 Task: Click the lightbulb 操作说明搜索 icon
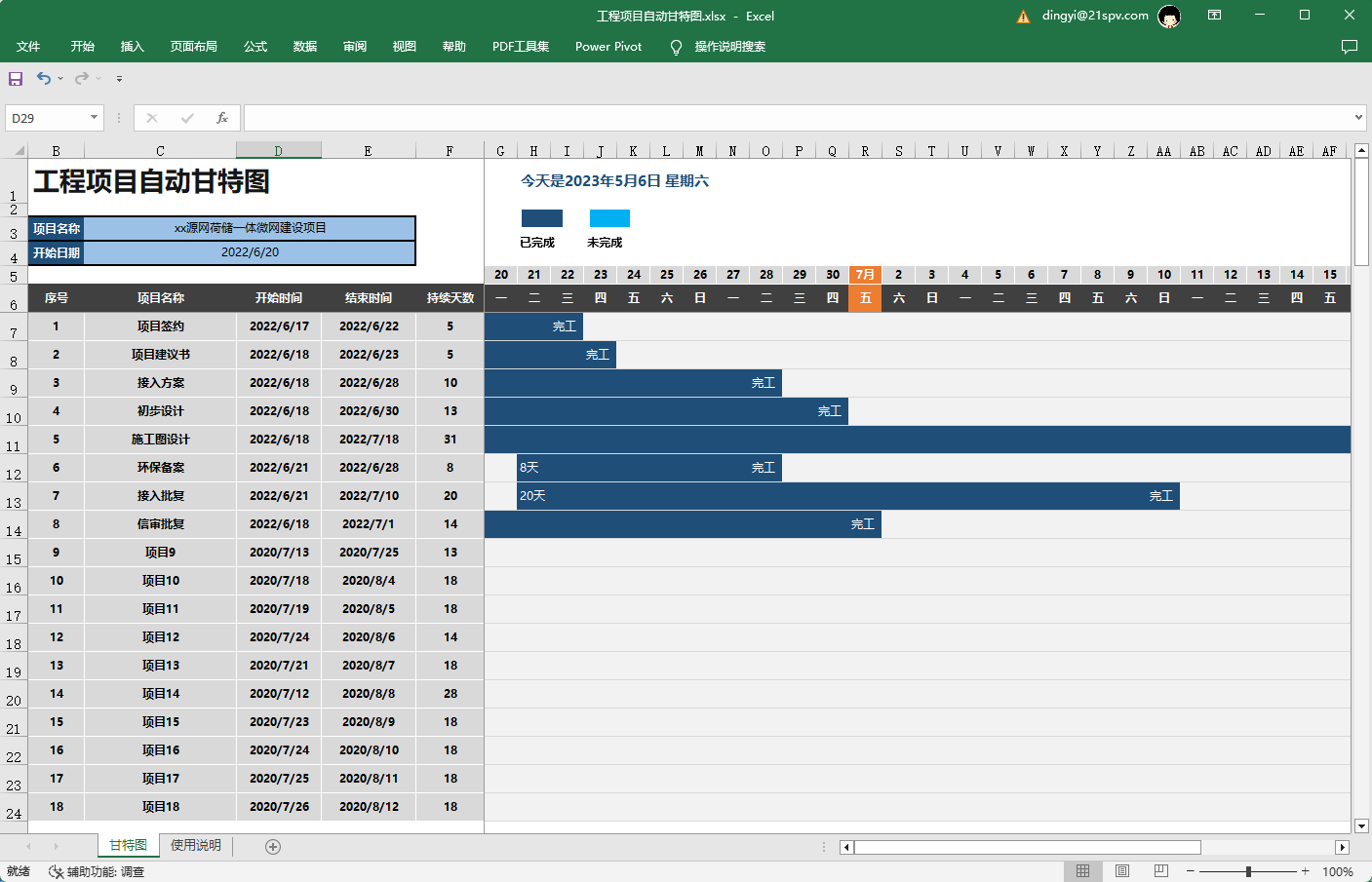[677, 47]
